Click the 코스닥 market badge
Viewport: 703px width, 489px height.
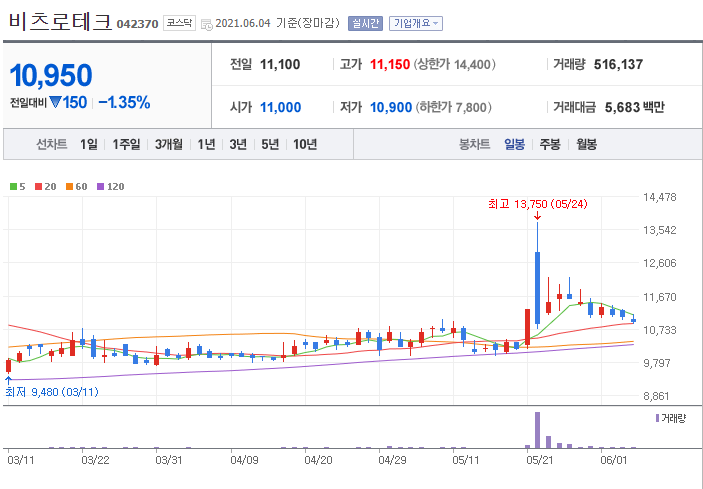tap(179, 23)
